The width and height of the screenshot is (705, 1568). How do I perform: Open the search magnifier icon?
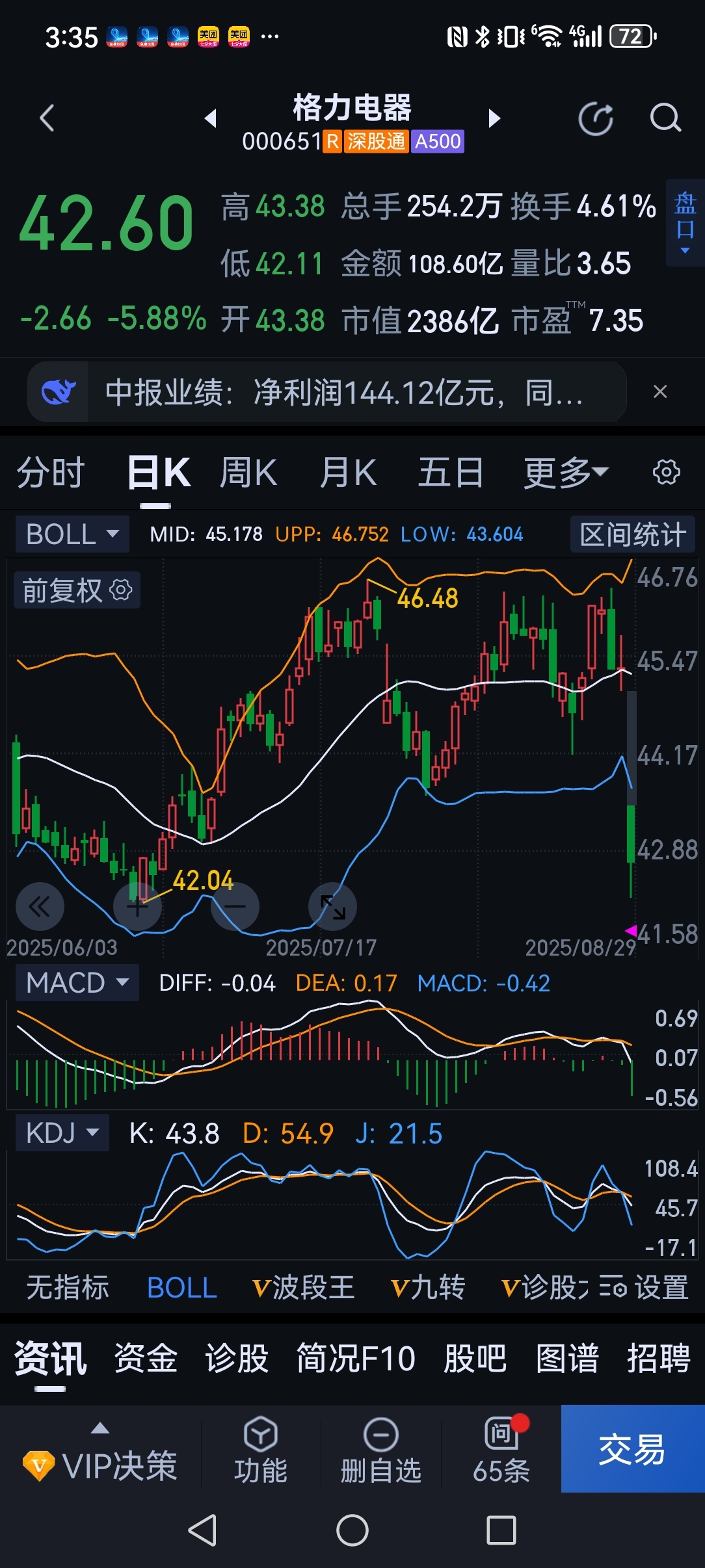click(665, 118)
